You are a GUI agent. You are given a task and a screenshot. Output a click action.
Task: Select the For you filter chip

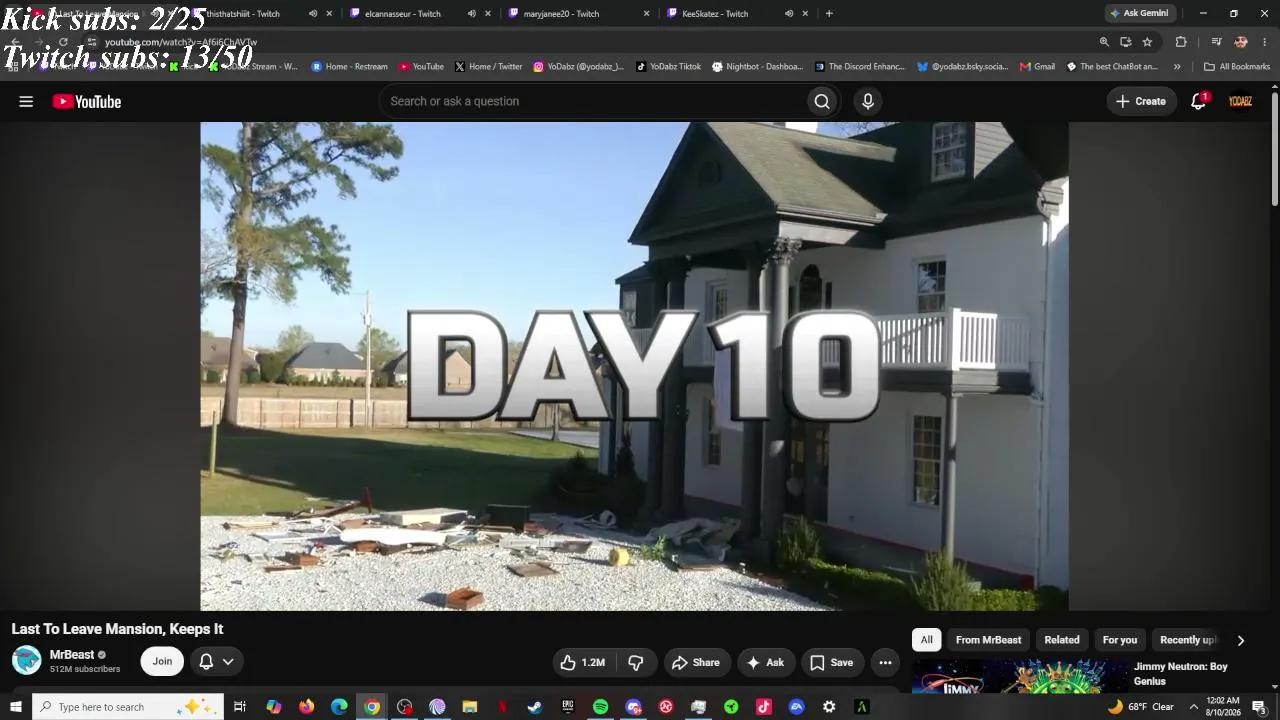tap(1120, 640)
